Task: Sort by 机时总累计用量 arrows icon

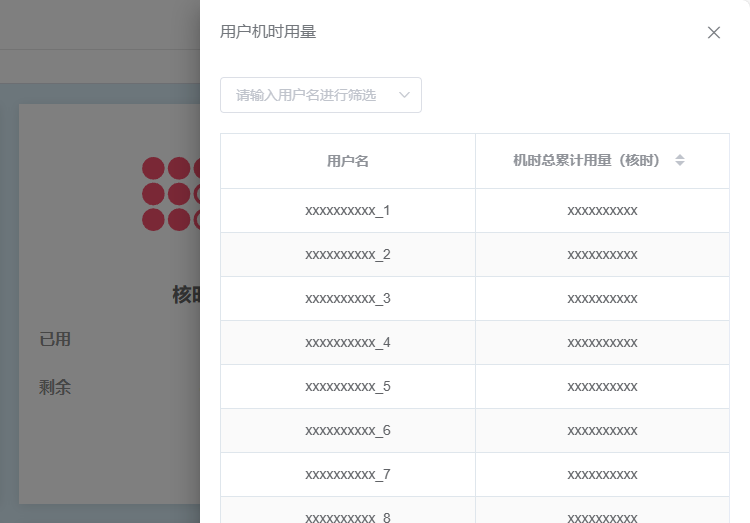Action: tap(680, 160)
